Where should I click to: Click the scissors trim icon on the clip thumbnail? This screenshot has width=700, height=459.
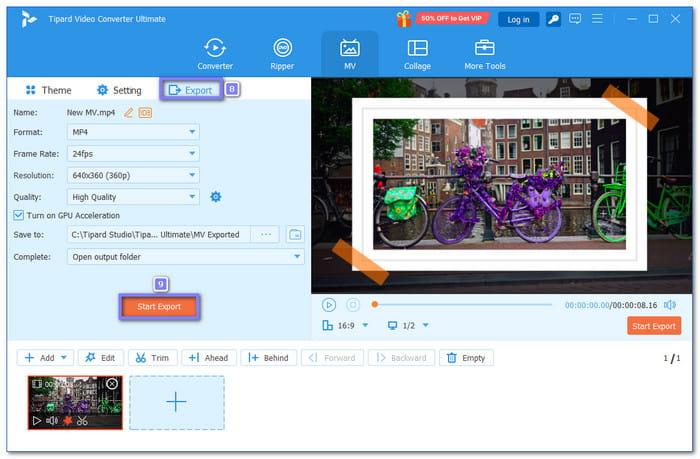click(82, 421)
